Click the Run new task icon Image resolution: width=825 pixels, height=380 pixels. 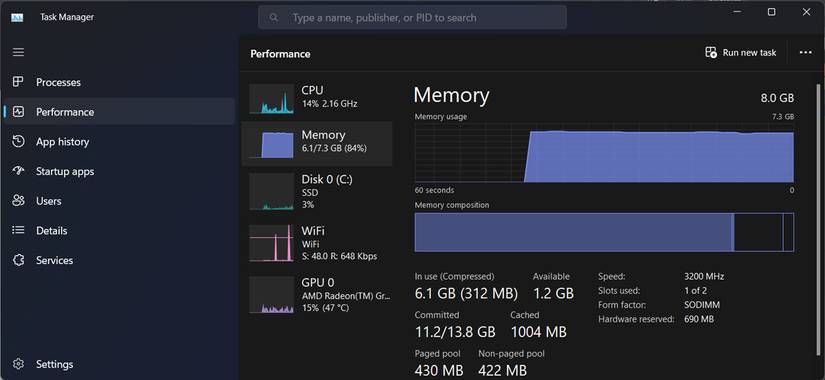pyautogui.click(x=711, y=53)
